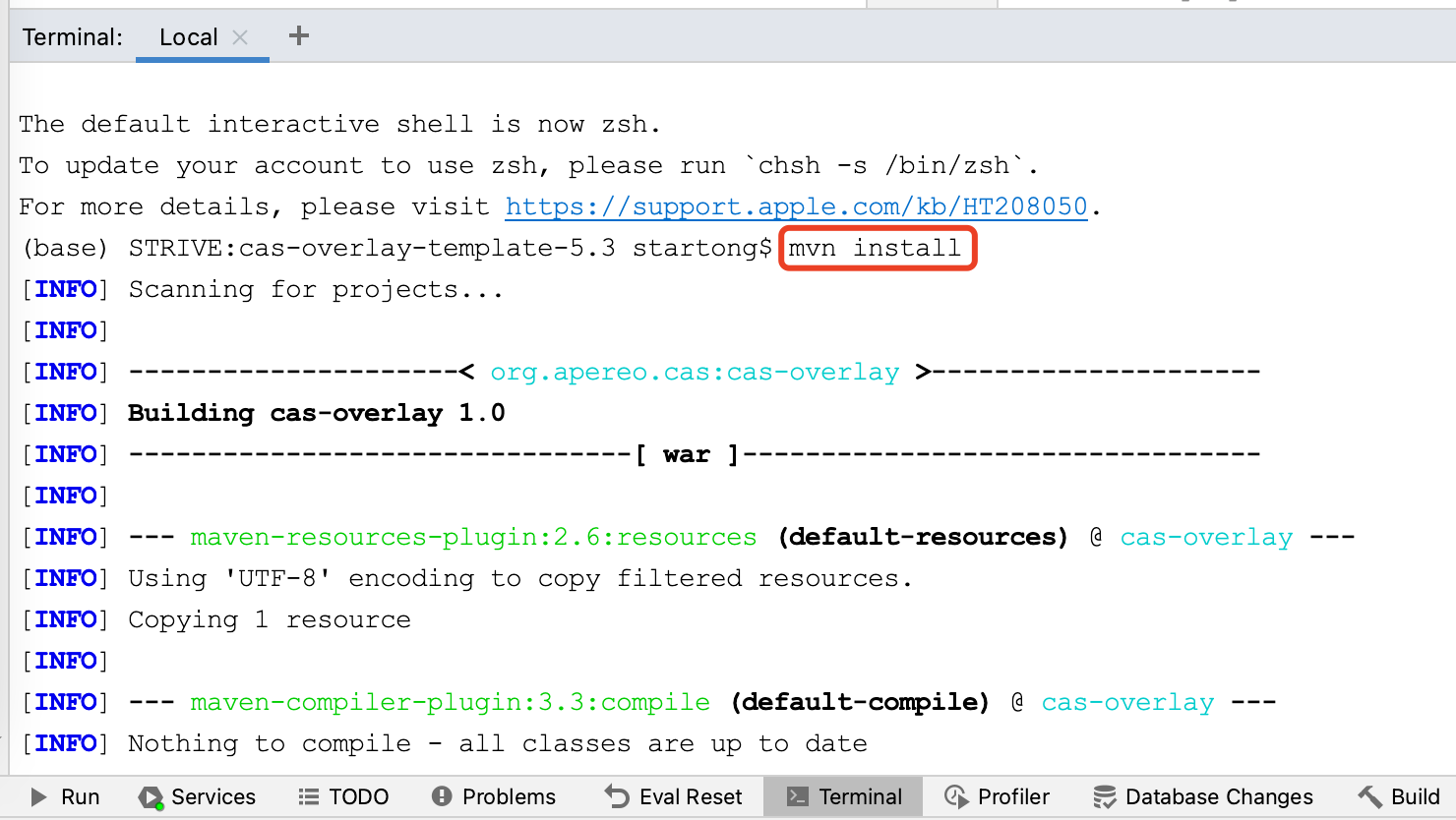Click the Profiler gauge icon
1456x820 pixels.
[x=956, y=796]
